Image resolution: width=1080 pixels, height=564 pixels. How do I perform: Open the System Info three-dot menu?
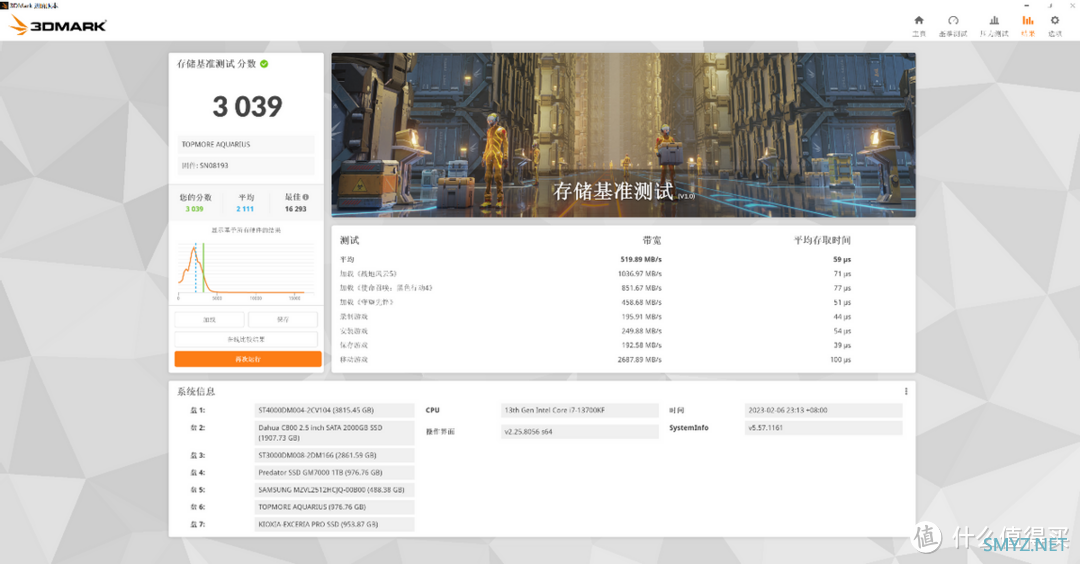tap(906, 391)
